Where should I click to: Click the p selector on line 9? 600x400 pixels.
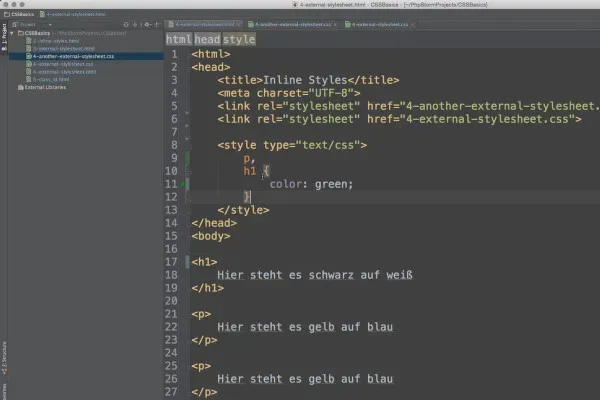(246, 159)
